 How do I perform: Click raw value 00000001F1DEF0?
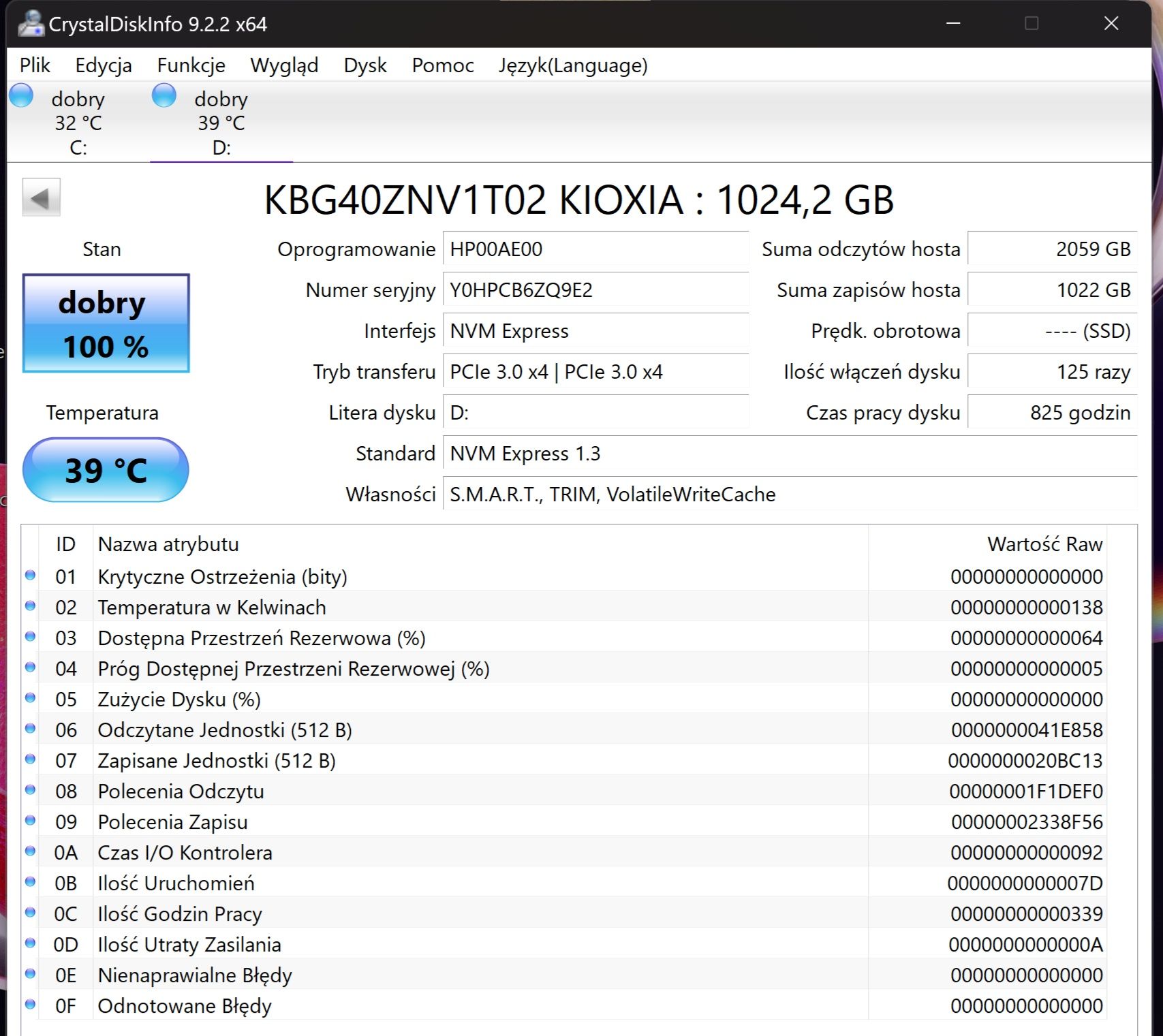[1026, 791]
